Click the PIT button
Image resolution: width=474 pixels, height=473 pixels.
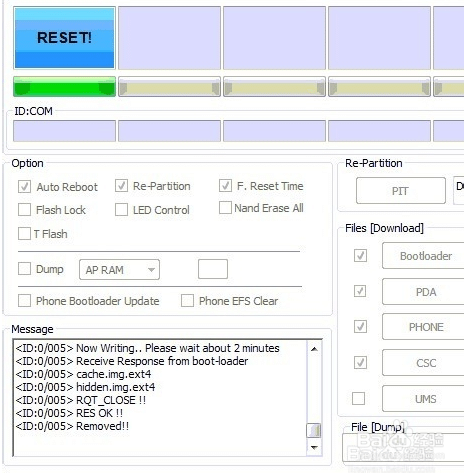pyautogui.click(x=401, y=191)
